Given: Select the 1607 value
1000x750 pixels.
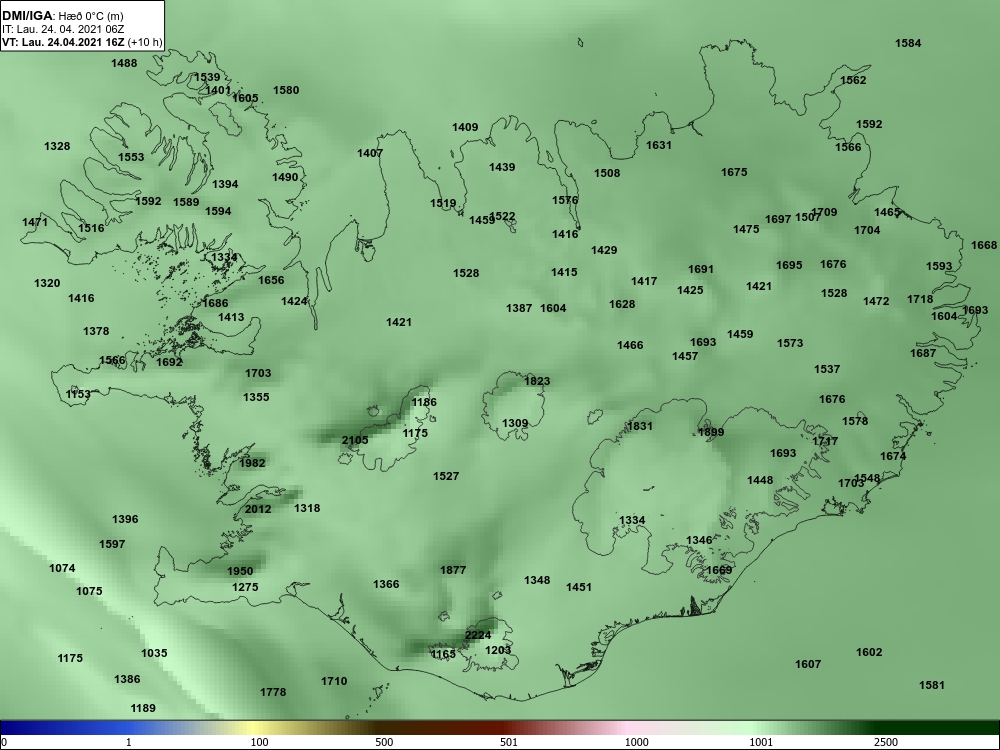Looking at the screenshot, I should (808, 665).
